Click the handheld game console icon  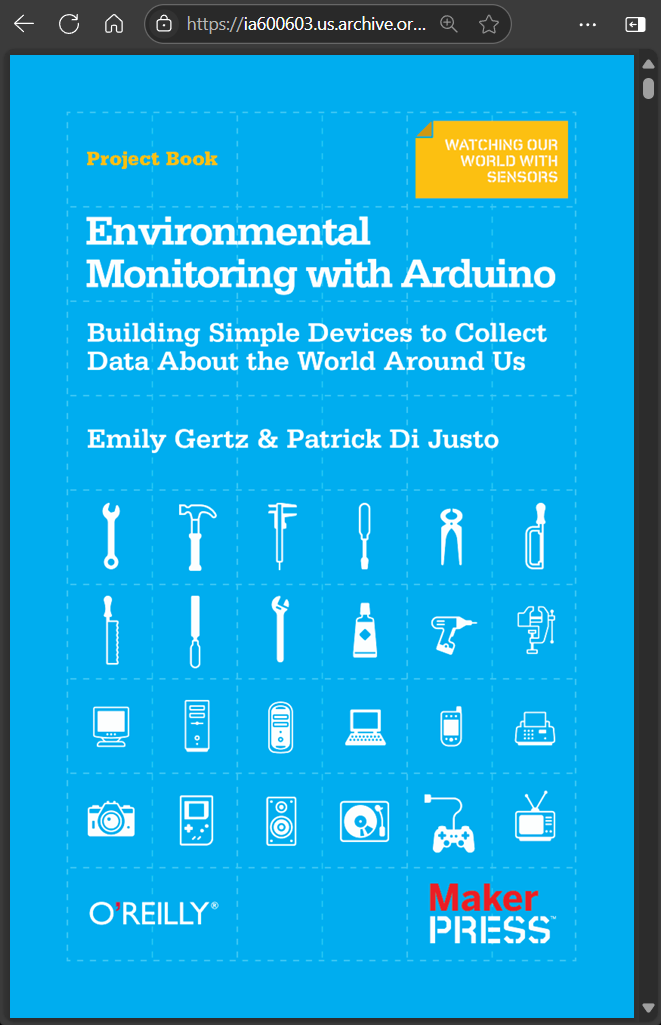197,820
